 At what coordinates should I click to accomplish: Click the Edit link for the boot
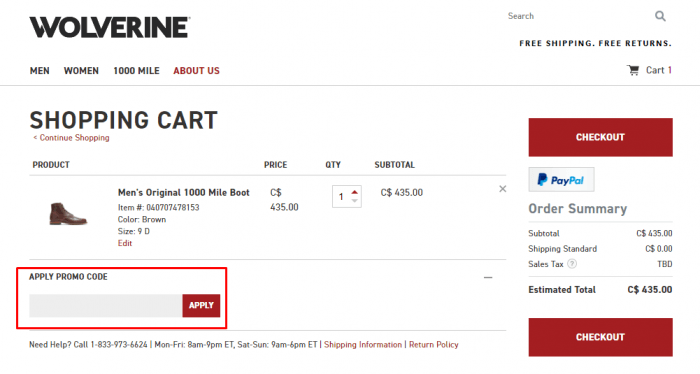(125, 243)
